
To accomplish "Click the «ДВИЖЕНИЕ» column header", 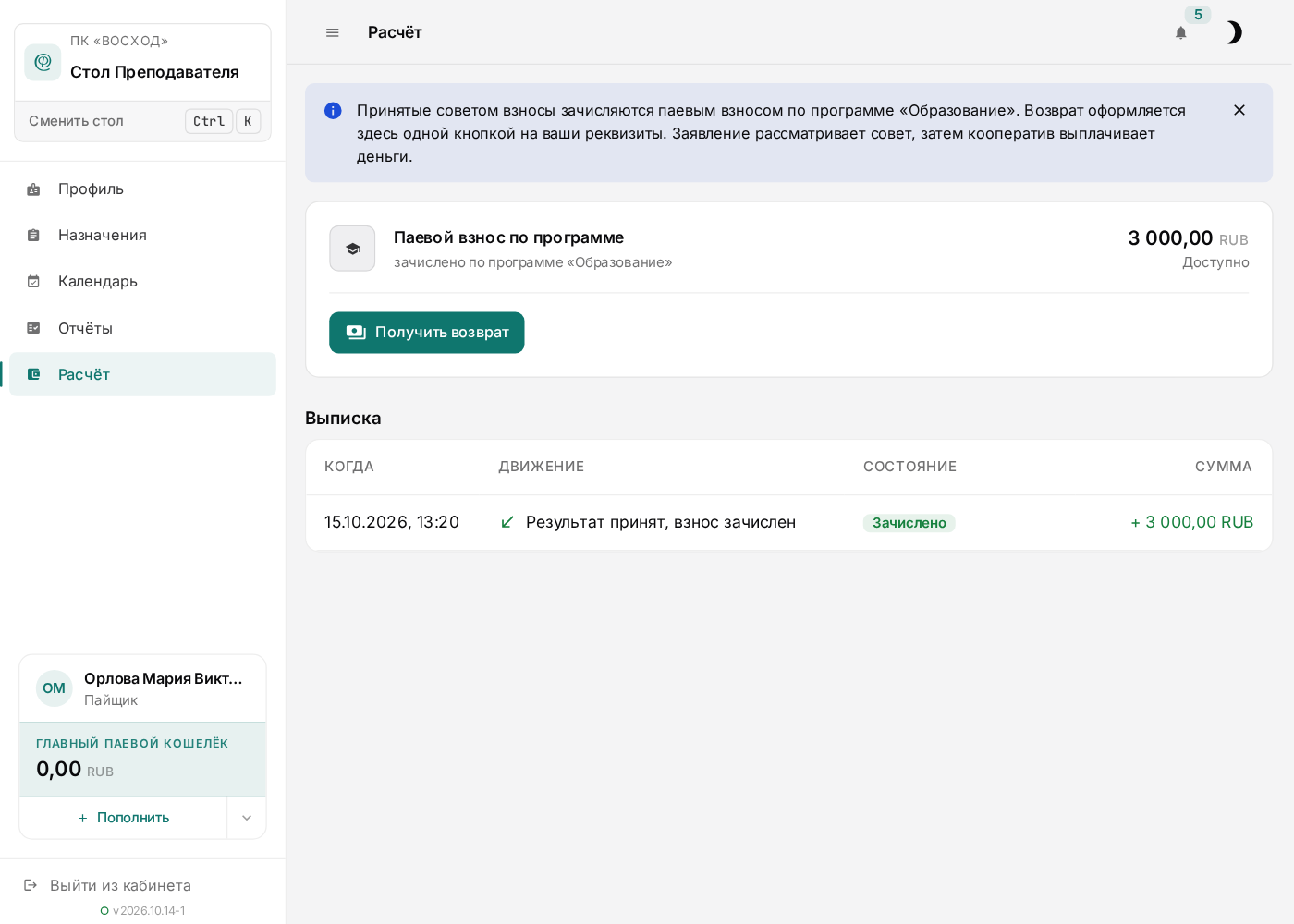I will click(x=542, y=467).
